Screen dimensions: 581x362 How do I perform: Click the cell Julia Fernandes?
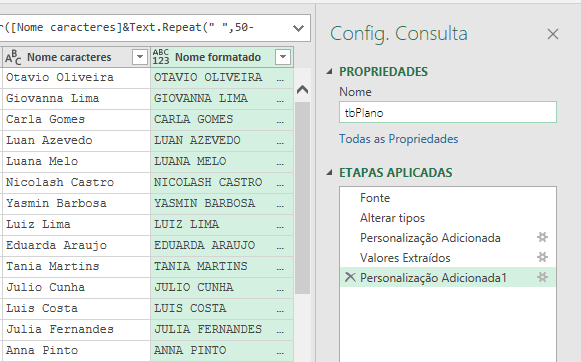[x=76, y=329]
